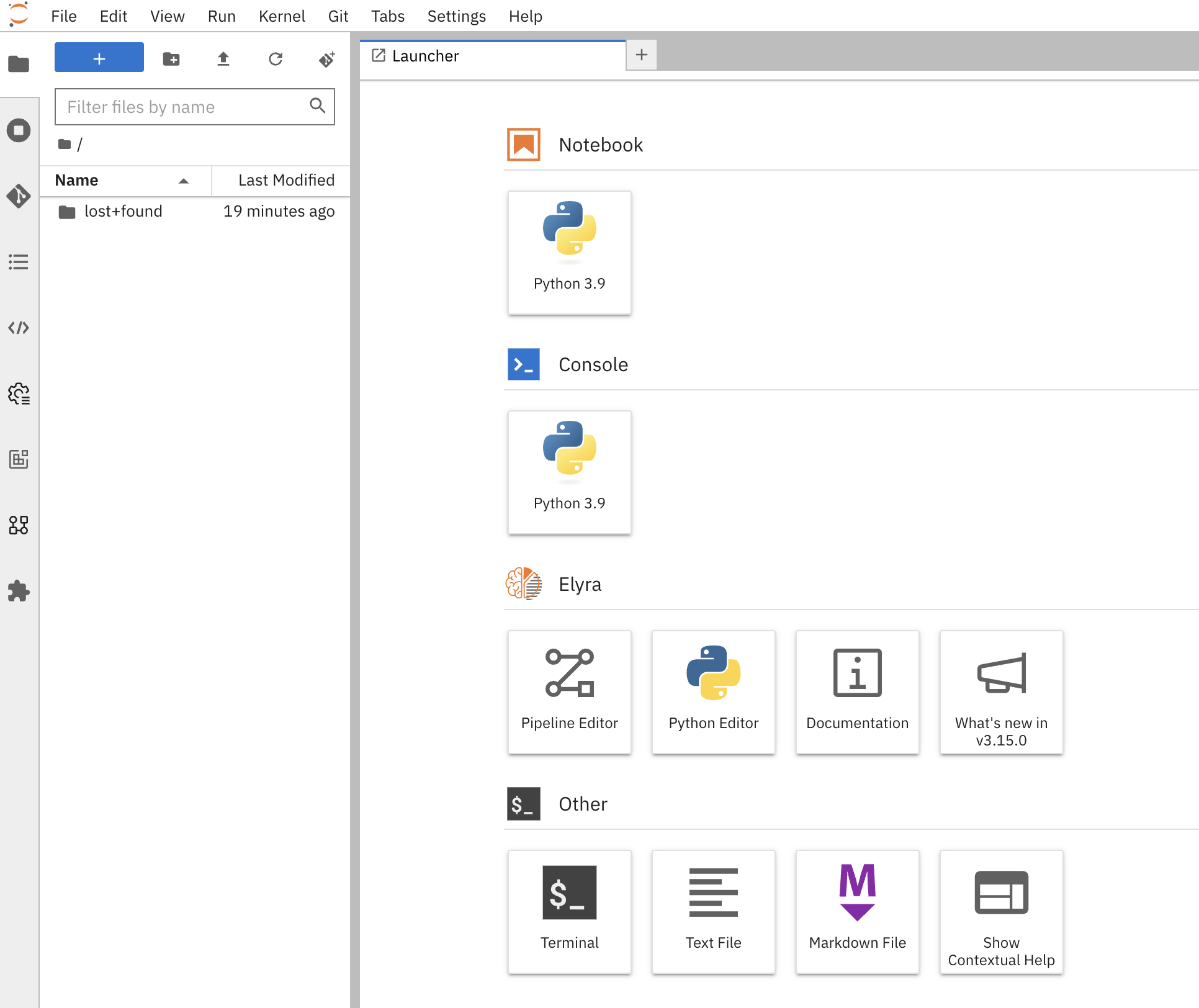Viewport: 1199px width, 1008px height.
Task: Open the Code Snippets sidebar panel
Action: [19, 328]
